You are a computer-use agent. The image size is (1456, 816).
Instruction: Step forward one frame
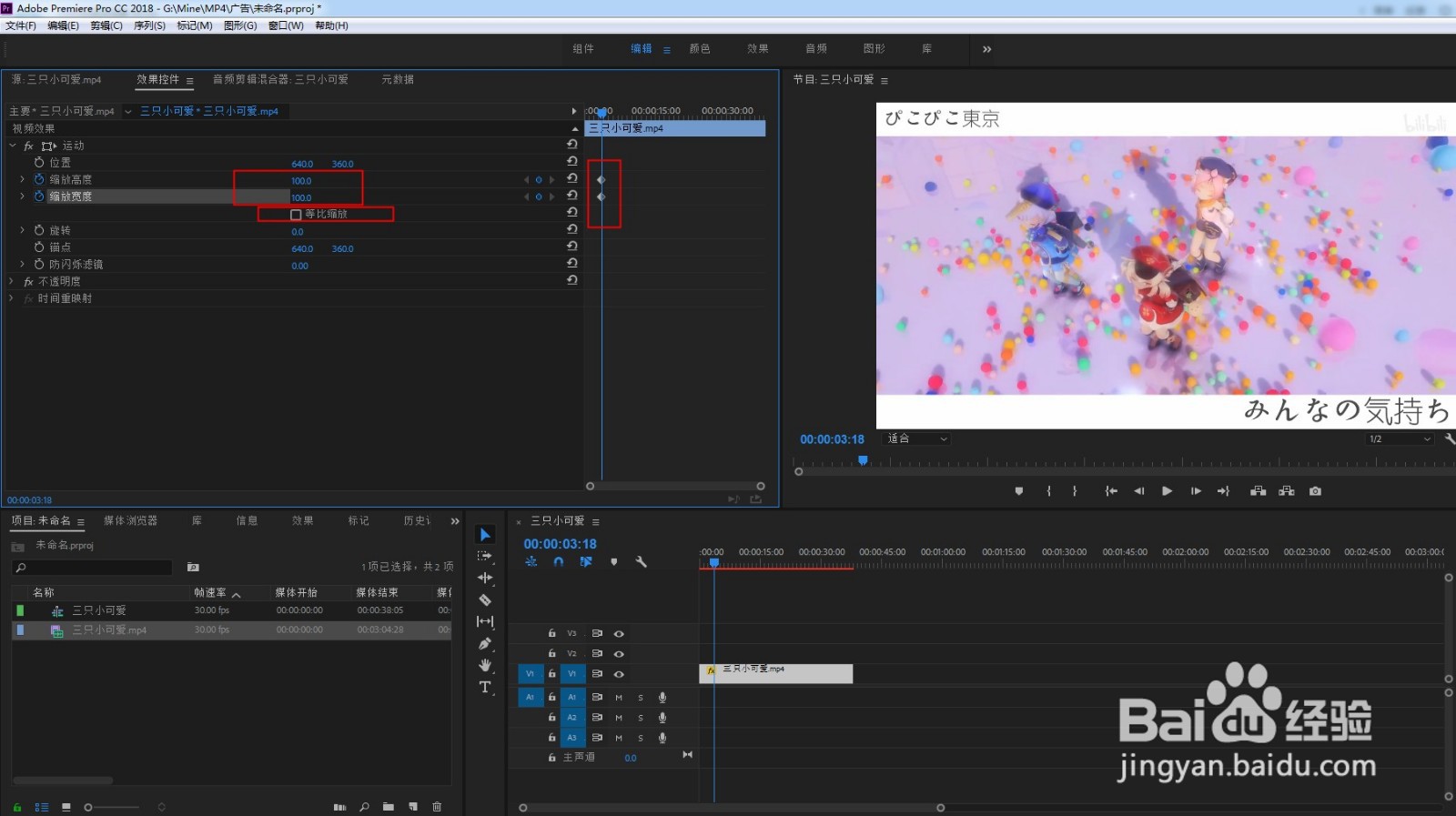pos(1196,491)
